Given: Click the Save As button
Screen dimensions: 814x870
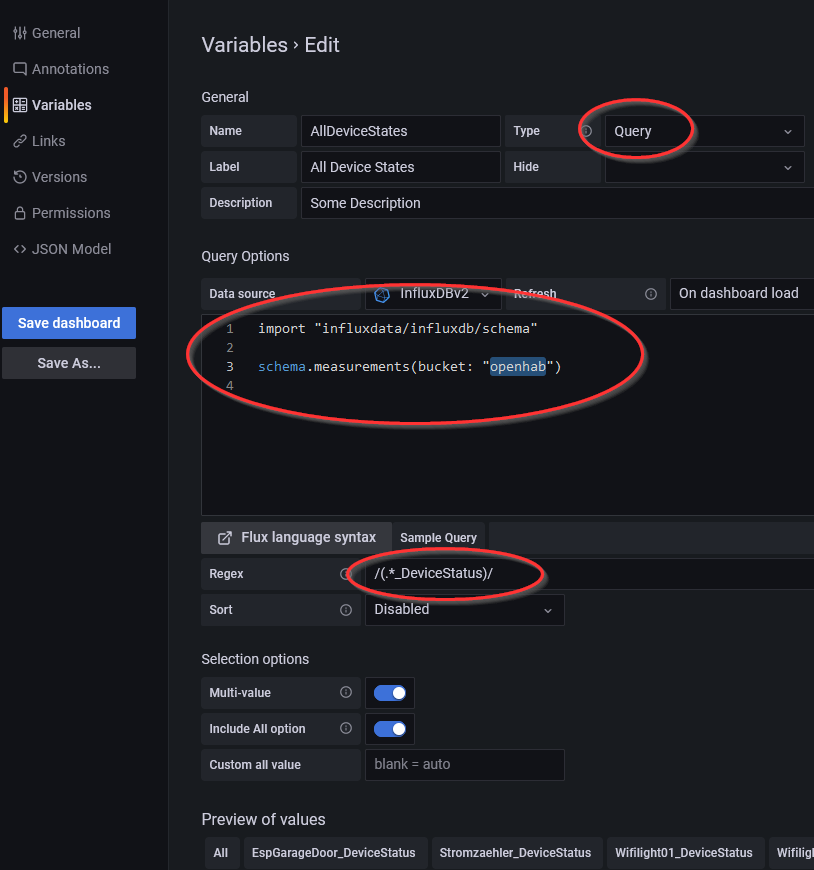Looking at the screenshot, I should [x=69, y=363].
